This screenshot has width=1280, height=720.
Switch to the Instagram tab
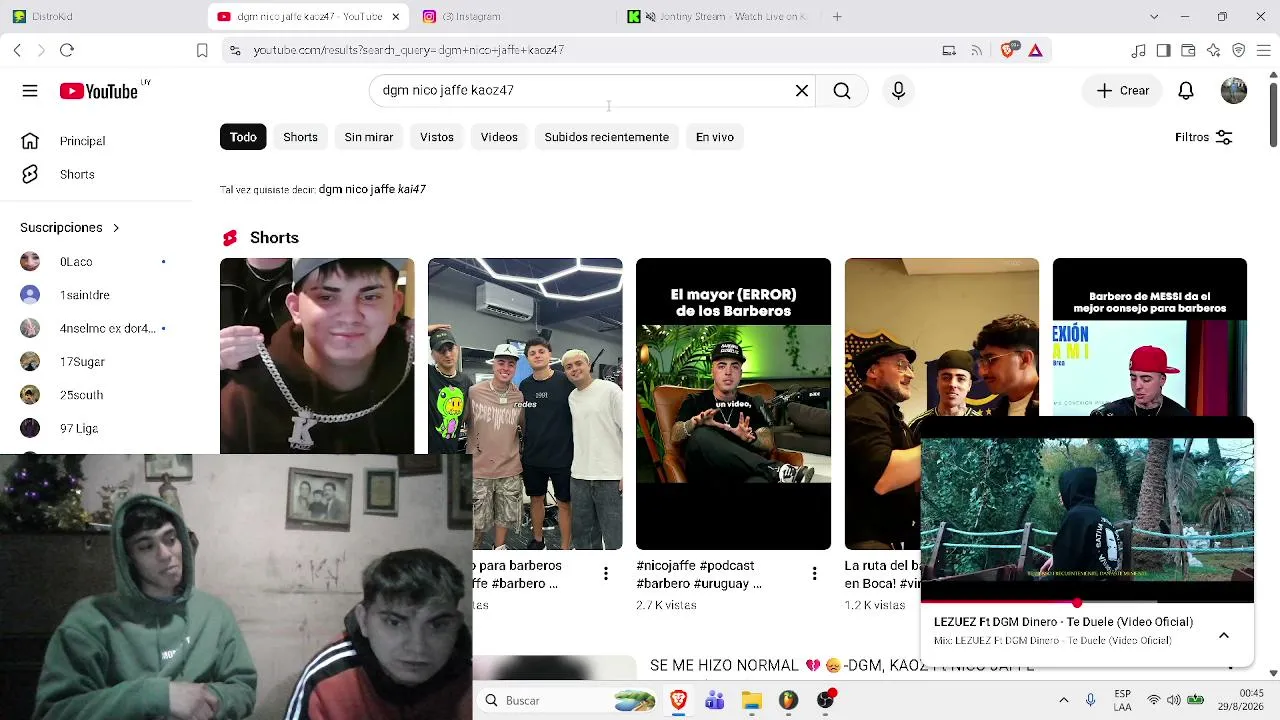point(510,16)
